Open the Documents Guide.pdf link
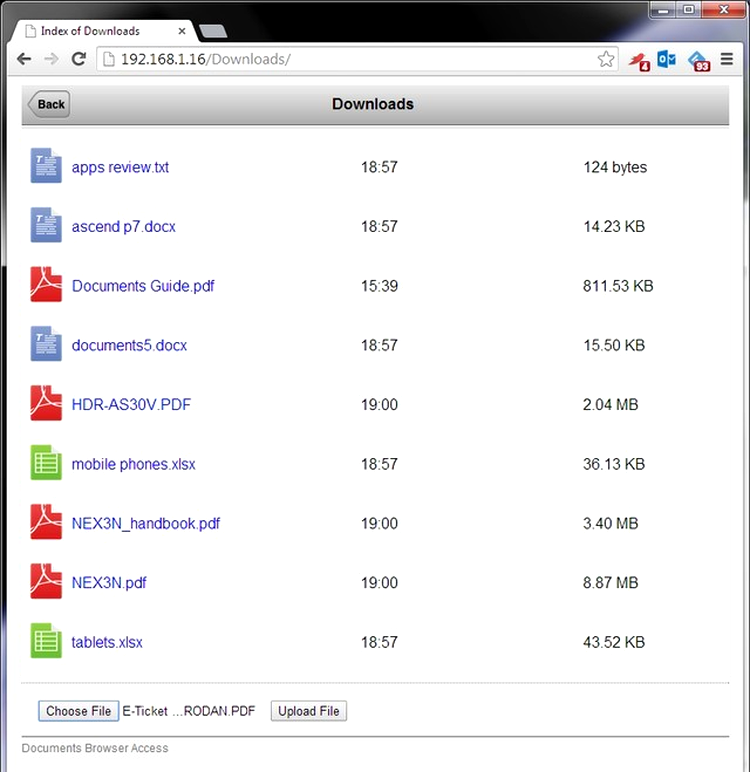Viewport: 750px width, 772px height. coord(143,286)
